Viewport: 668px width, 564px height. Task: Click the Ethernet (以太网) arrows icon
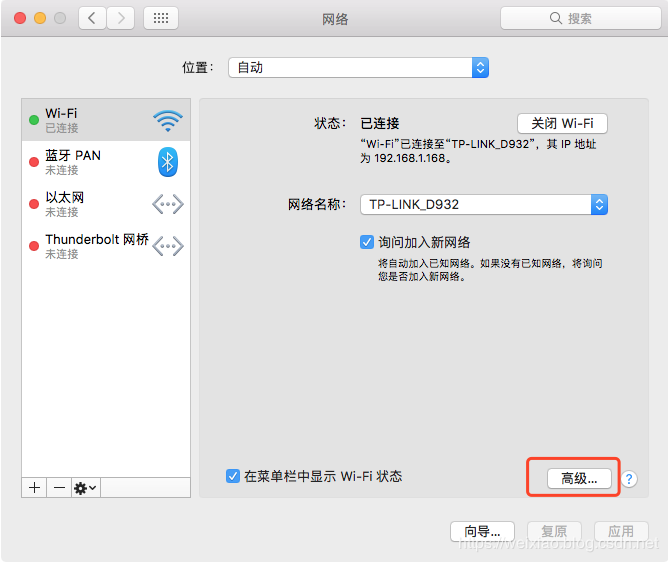coord(167,204)
